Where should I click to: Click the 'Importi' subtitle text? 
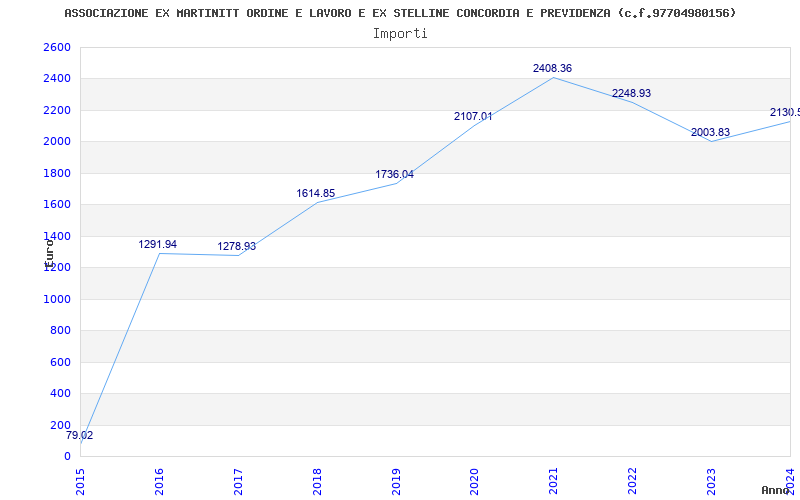click(400, 34)
